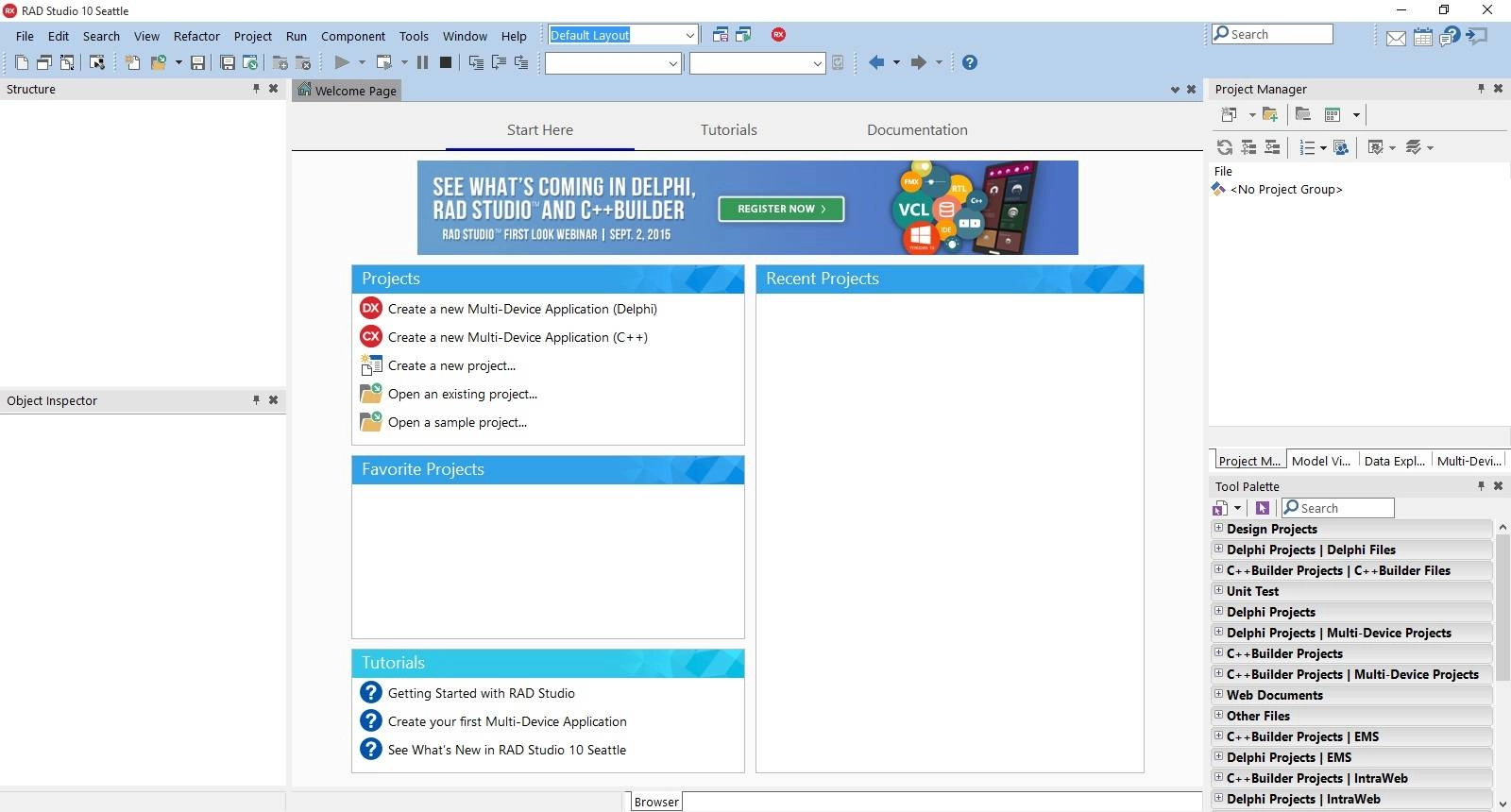Toggle pin on Project Manager panel
The image size is (1511, 812).
pyautogui.click(x=1481, y=88)
